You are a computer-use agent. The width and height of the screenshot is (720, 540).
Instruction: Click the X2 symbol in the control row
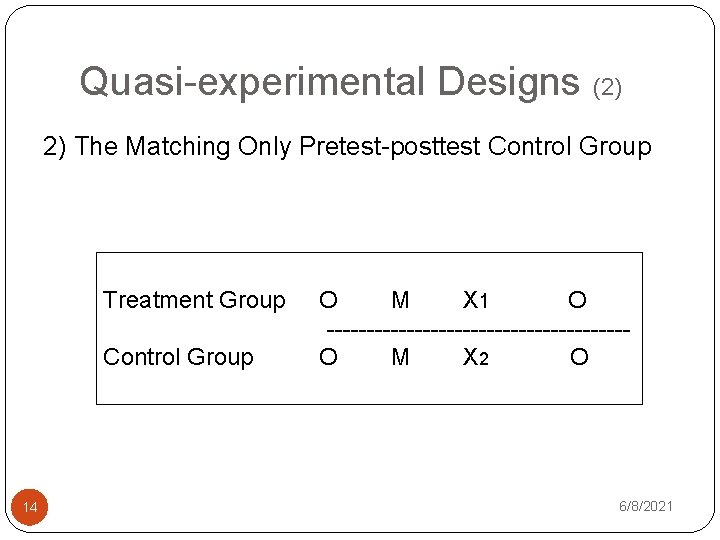(x=476, y=357)
